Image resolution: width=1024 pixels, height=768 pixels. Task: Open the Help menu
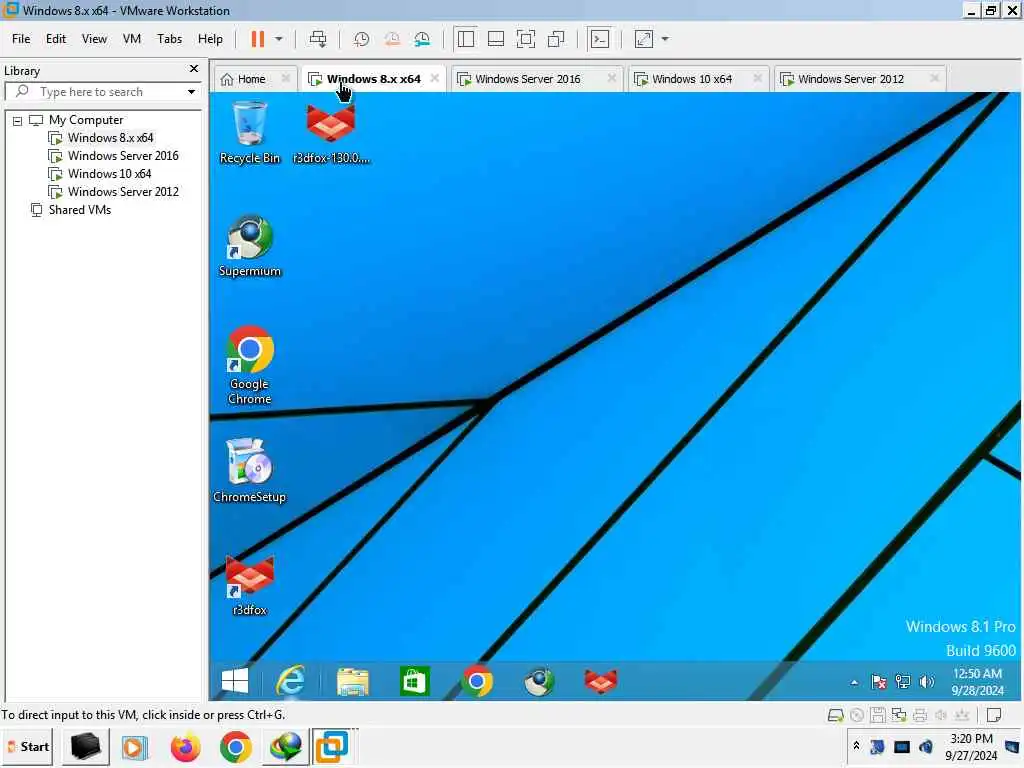point(210,39)
